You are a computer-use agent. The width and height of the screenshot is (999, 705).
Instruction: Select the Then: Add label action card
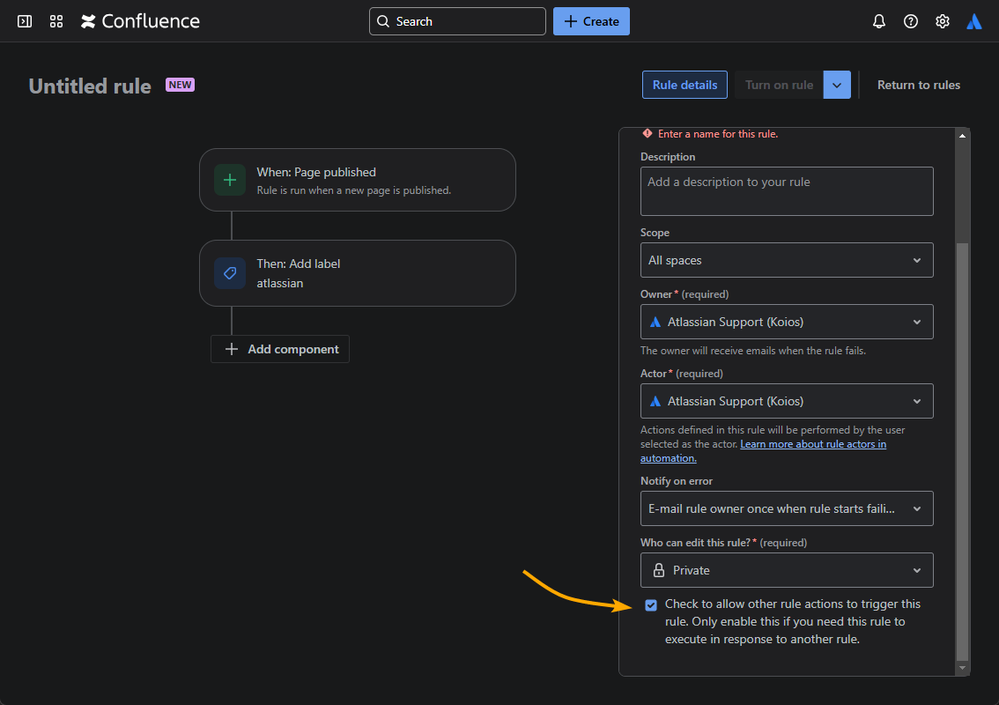[x=357, y=273]
